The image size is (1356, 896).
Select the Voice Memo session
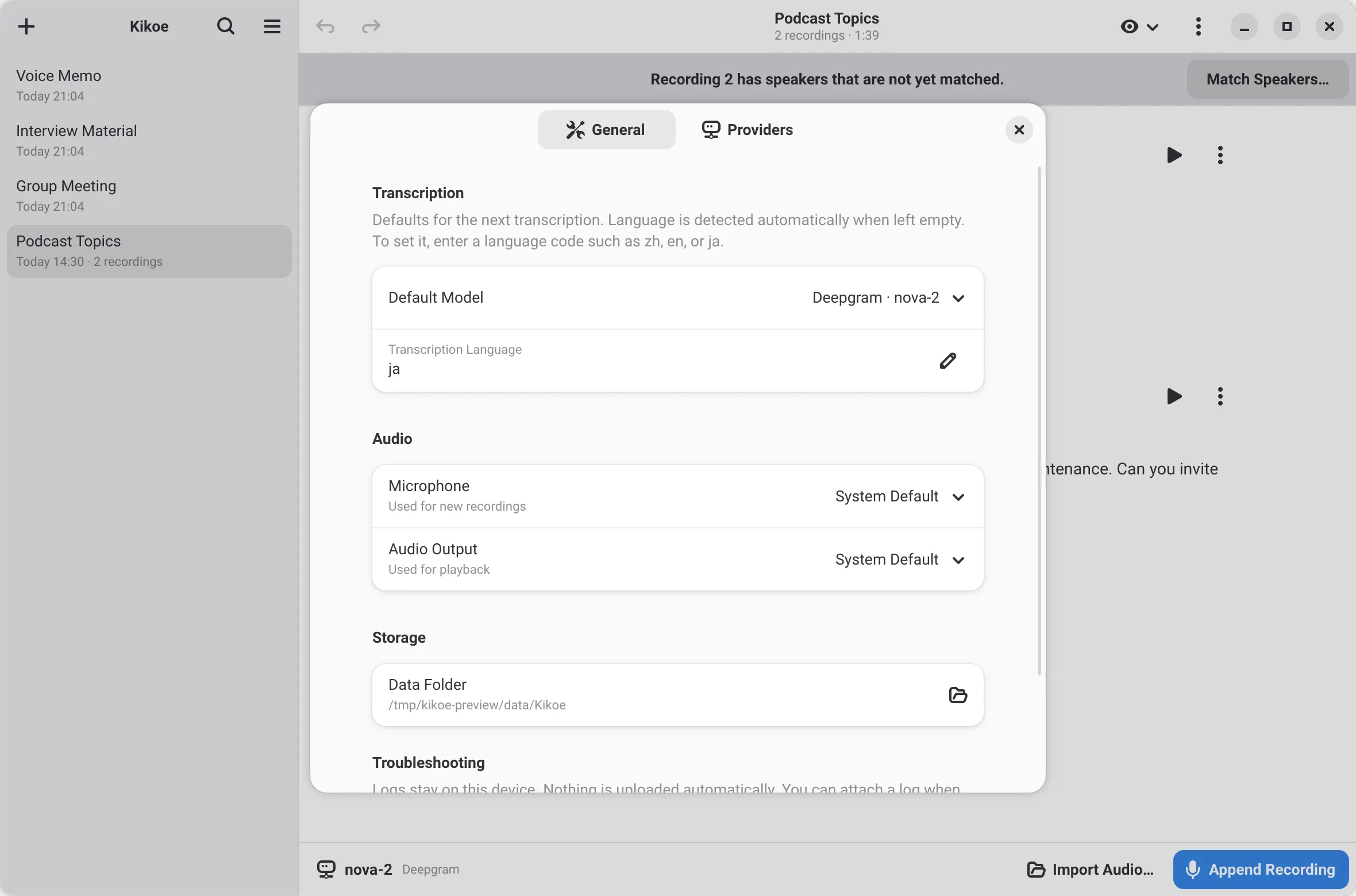coord(149,86)
